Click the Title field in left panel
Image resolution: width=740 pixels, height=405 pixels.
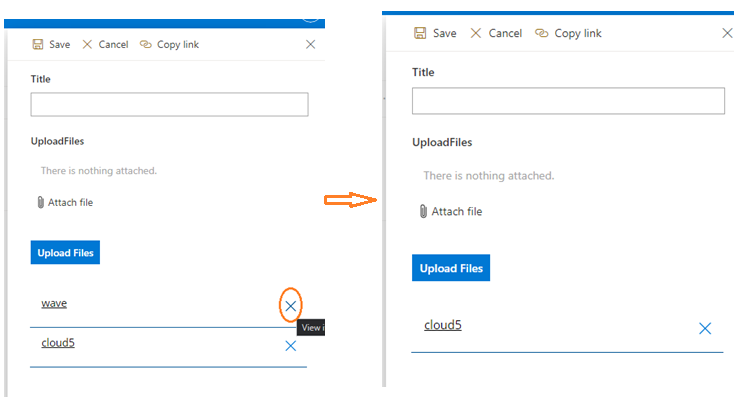[169, 105]
